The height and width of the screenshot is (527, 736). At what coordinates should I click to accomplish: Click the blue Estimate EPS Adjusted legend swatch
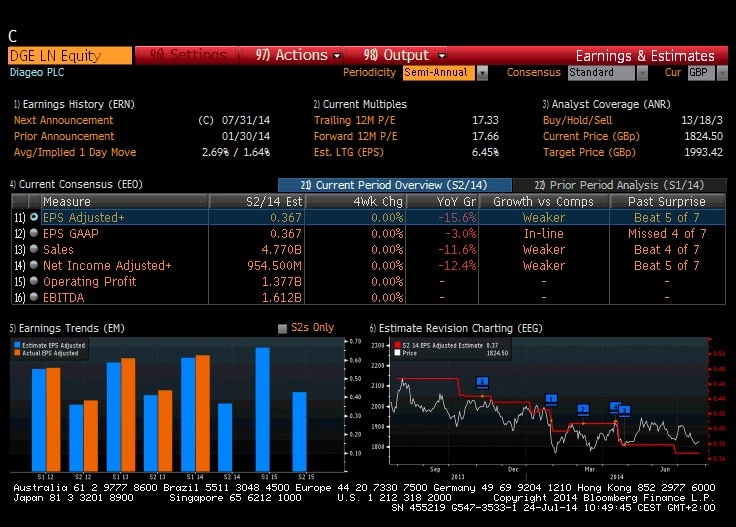point(17,345)
